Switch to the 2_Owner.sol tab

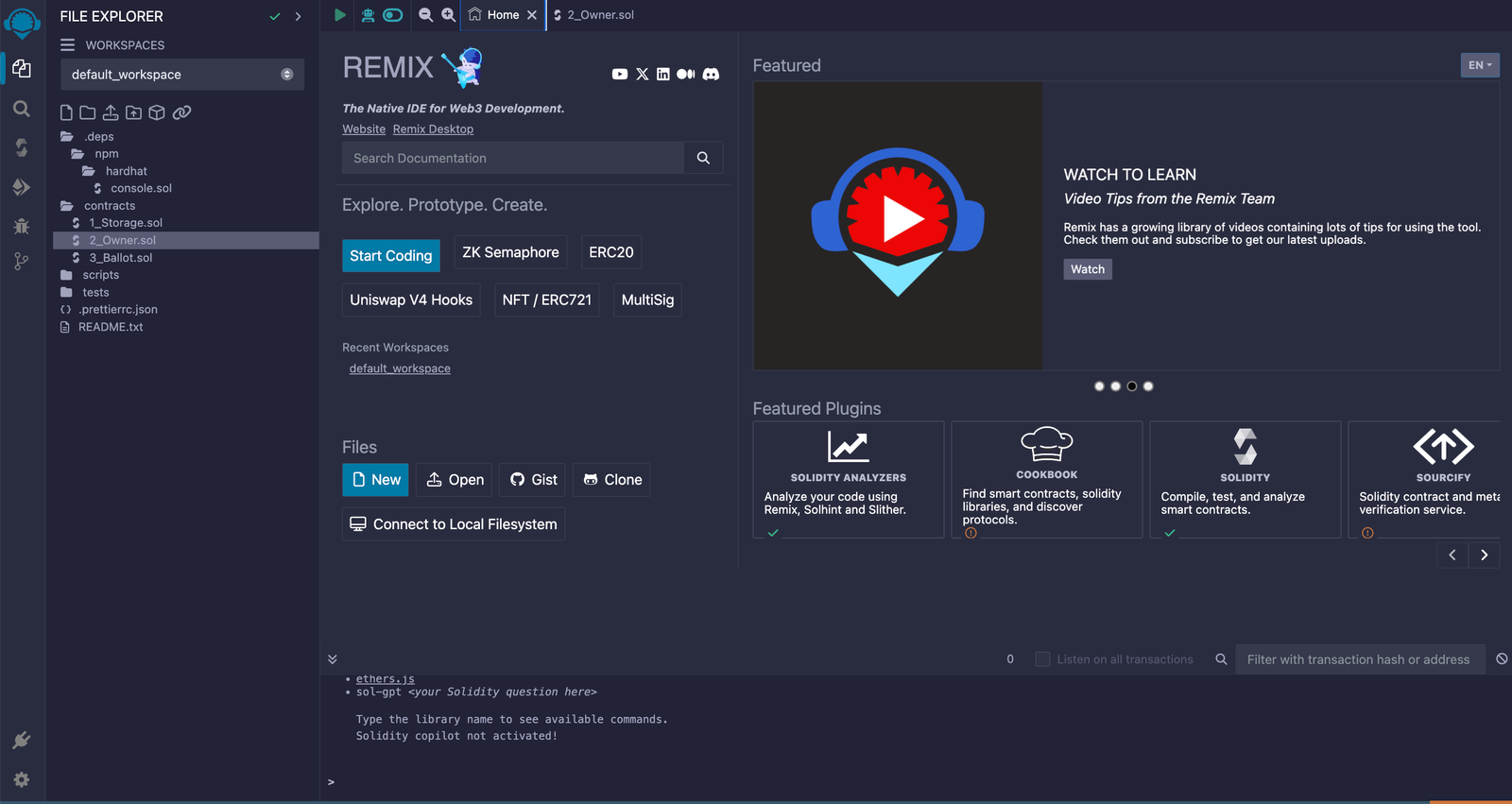pyautogui.click(x=593, y=15)
